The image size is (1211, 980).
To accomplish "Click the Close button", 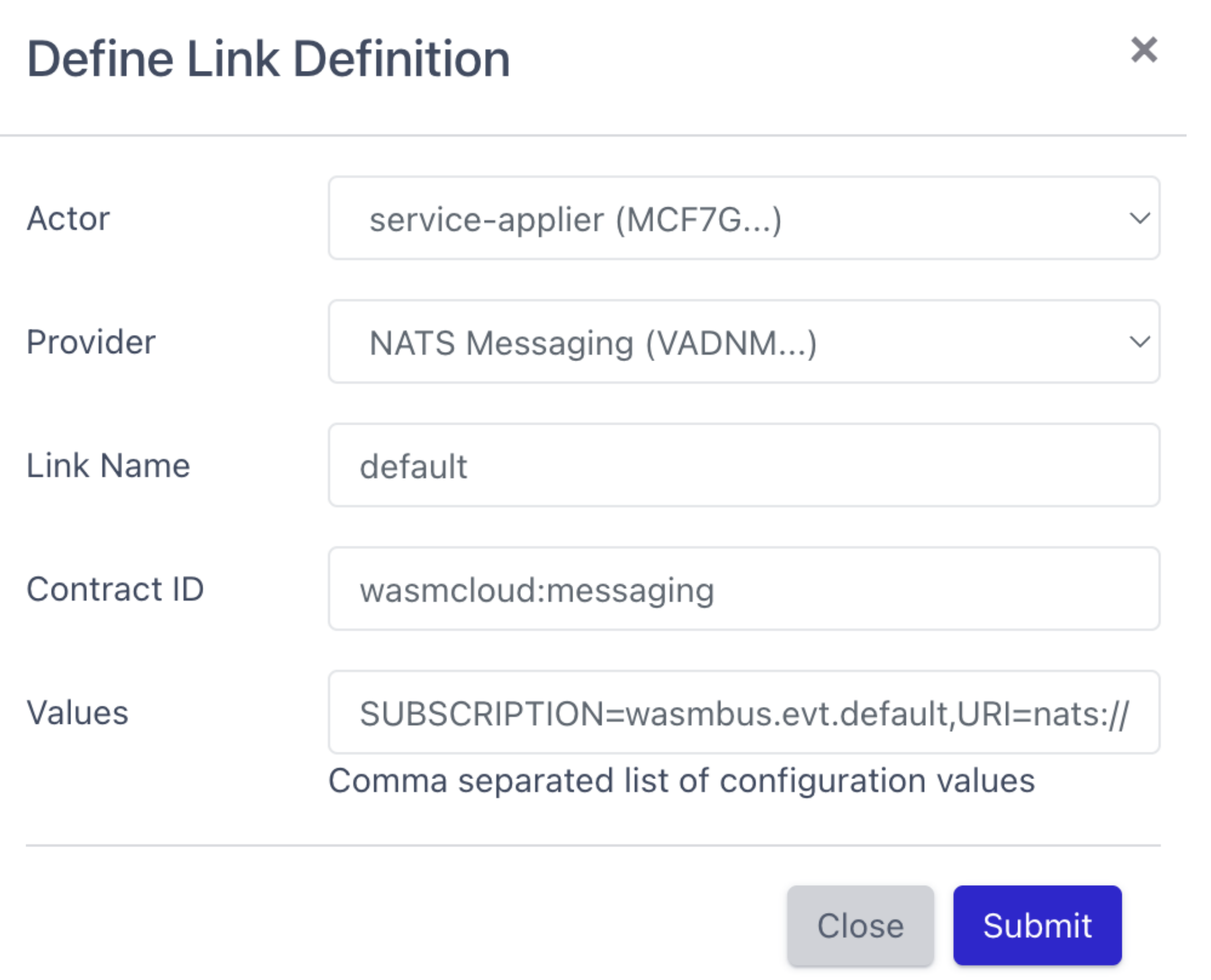I will [859, 925].
